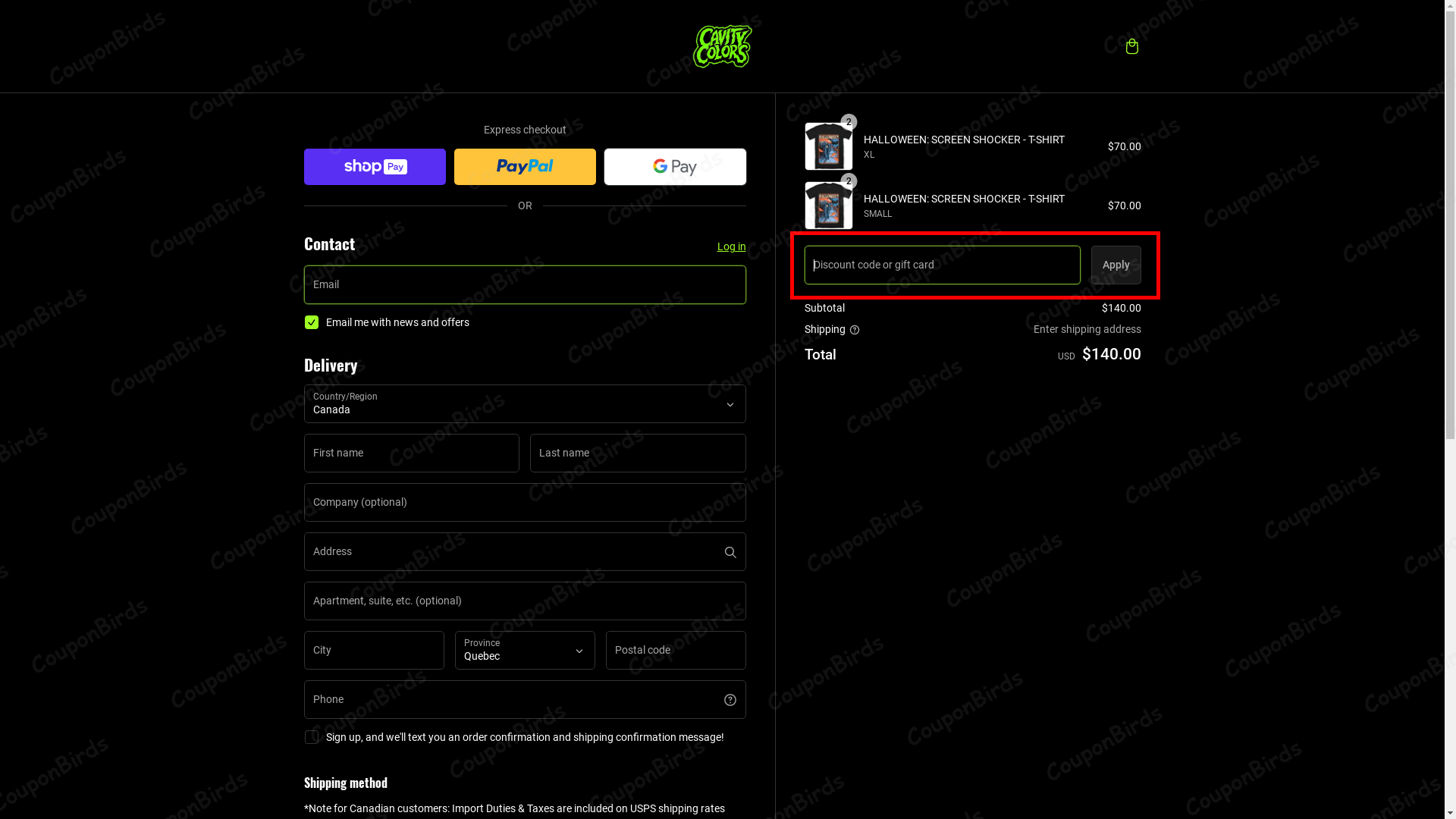Click the page vertical scrollbar

[x=1450, y=227]
